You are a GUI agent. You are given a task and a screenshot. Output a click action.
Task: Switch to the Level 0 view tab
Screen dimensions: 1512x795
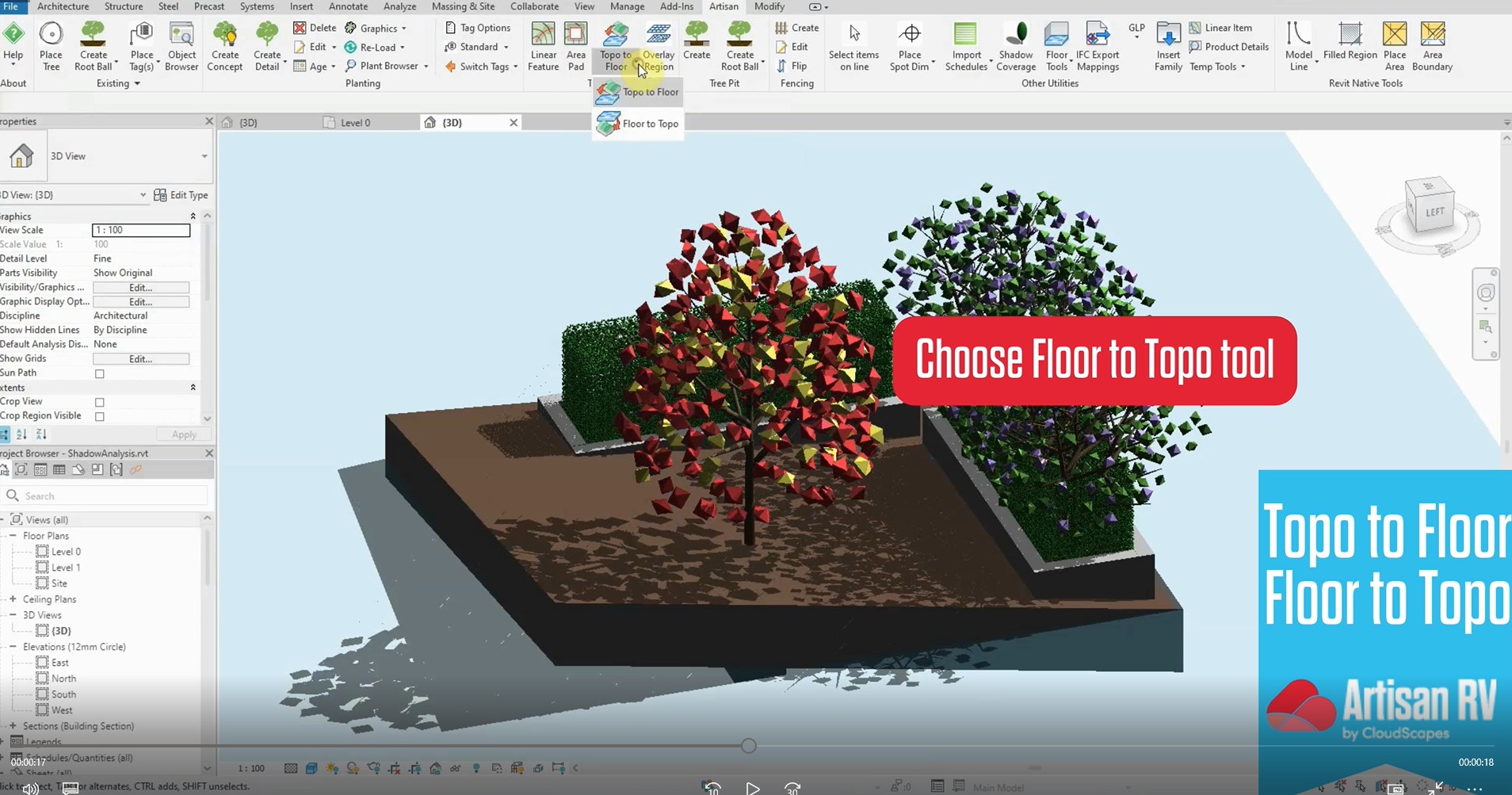(354, 123)
